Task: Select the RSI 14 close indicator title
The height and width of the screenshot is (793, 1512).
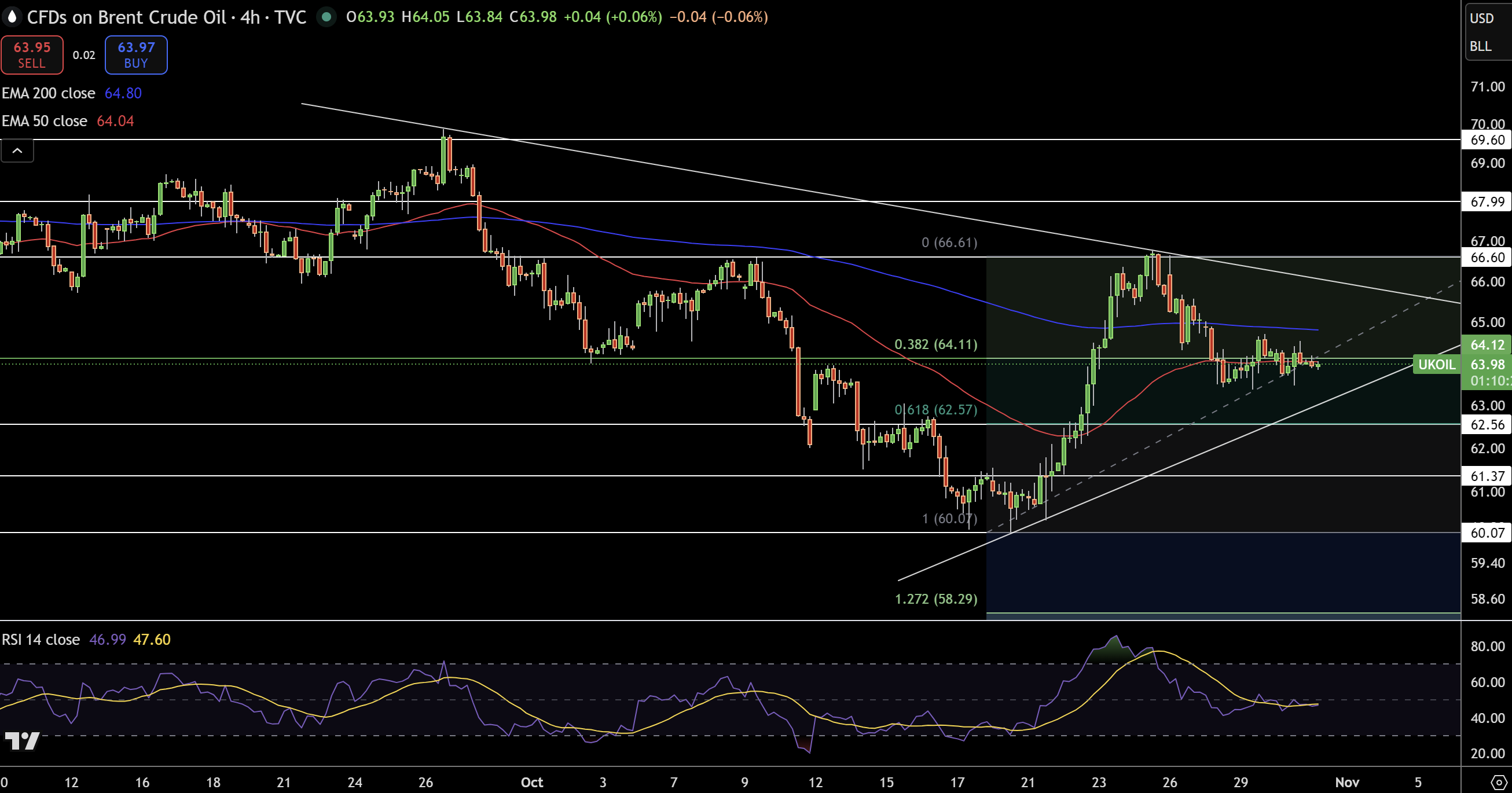Action: point(41,639)
